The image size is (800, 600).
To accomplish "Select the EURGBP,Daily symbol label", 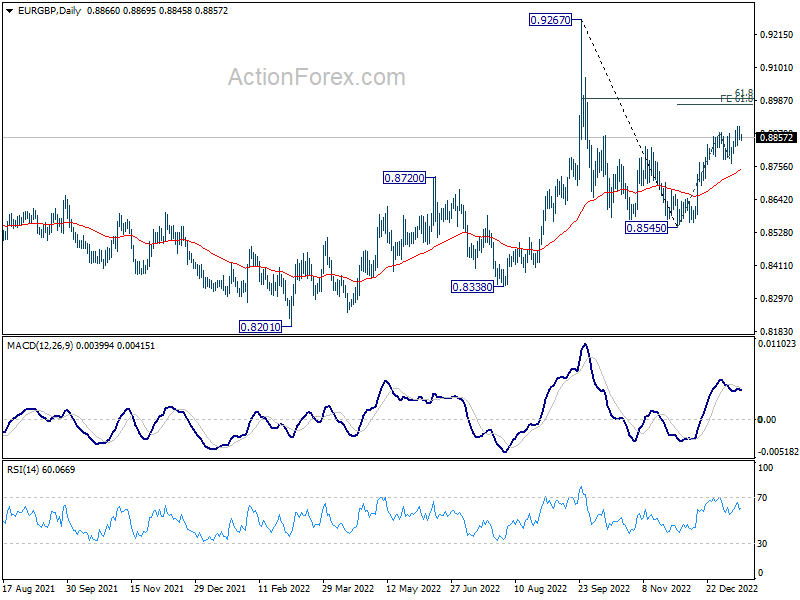I will coord(49,11).
